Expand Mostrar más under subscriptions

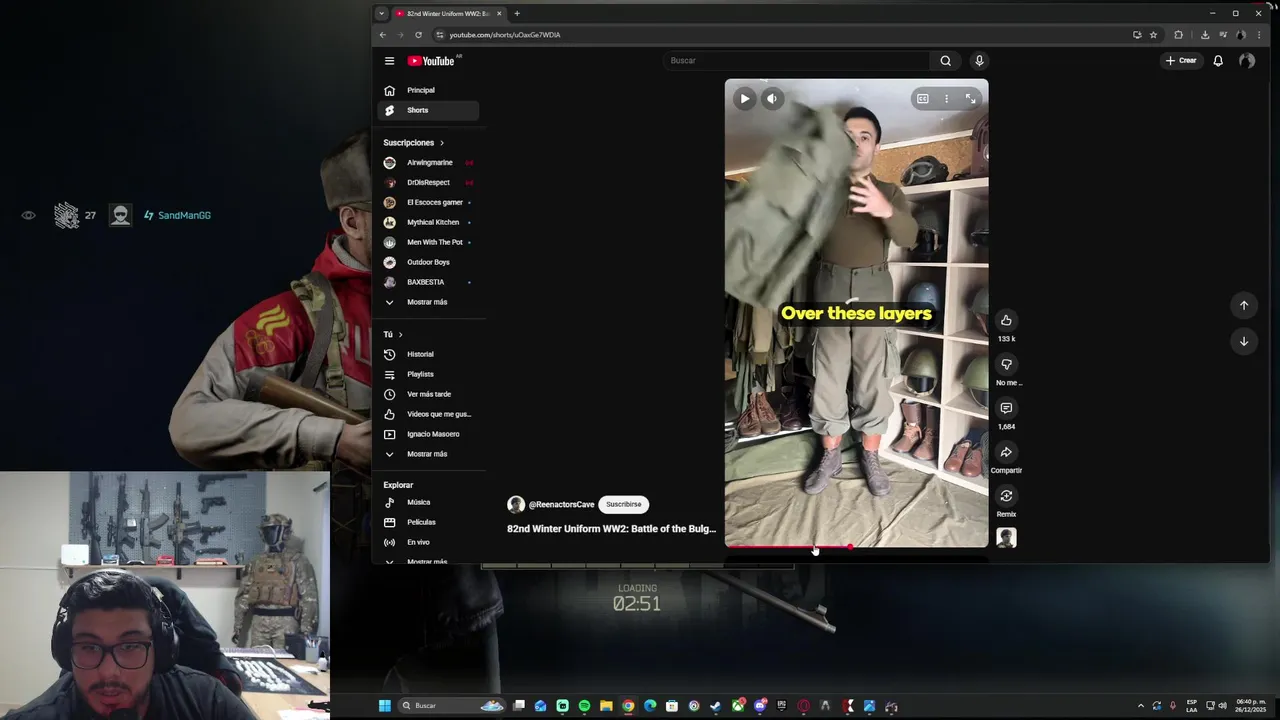[429, 302]
